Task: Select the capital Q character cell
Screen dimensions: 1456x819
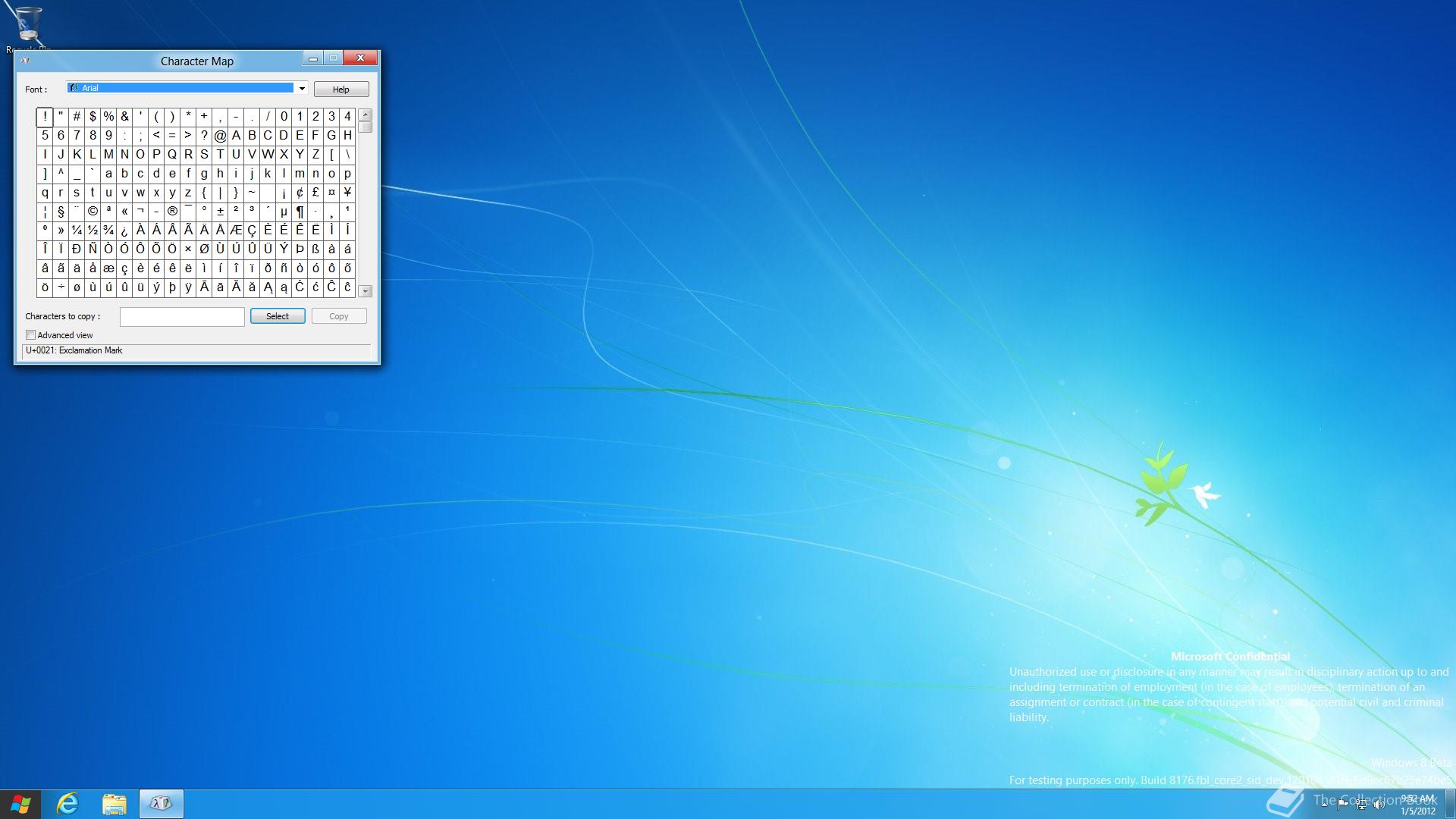Action: point(172,155)
